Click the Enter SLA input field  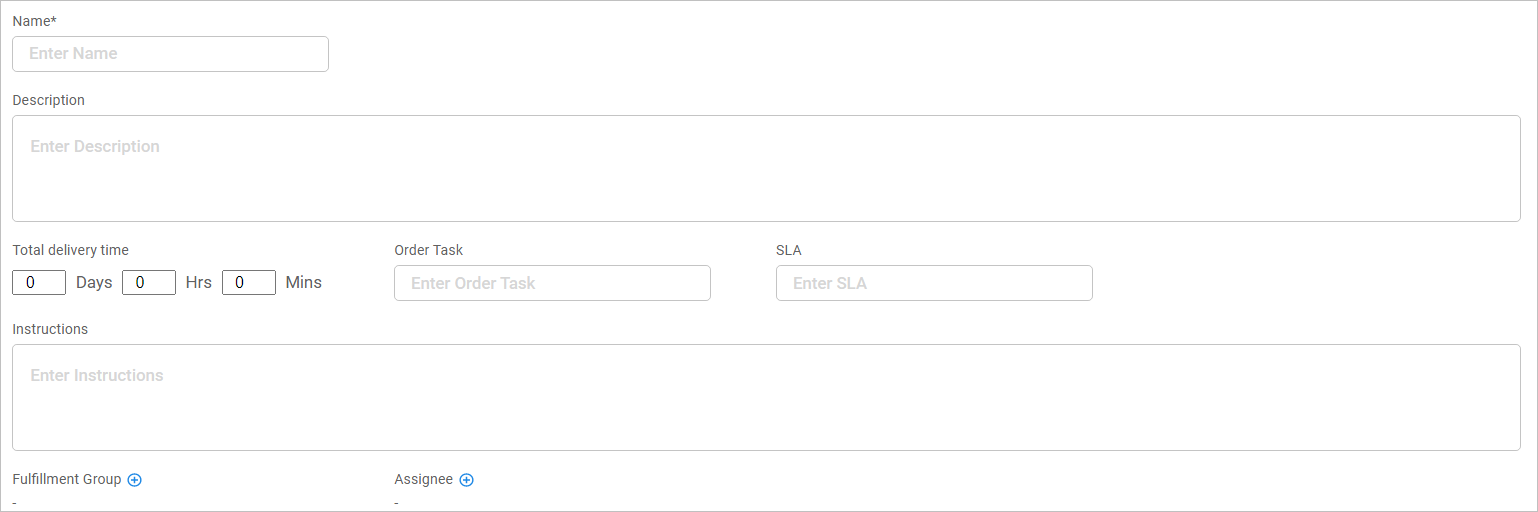click(x=934, y=283)
